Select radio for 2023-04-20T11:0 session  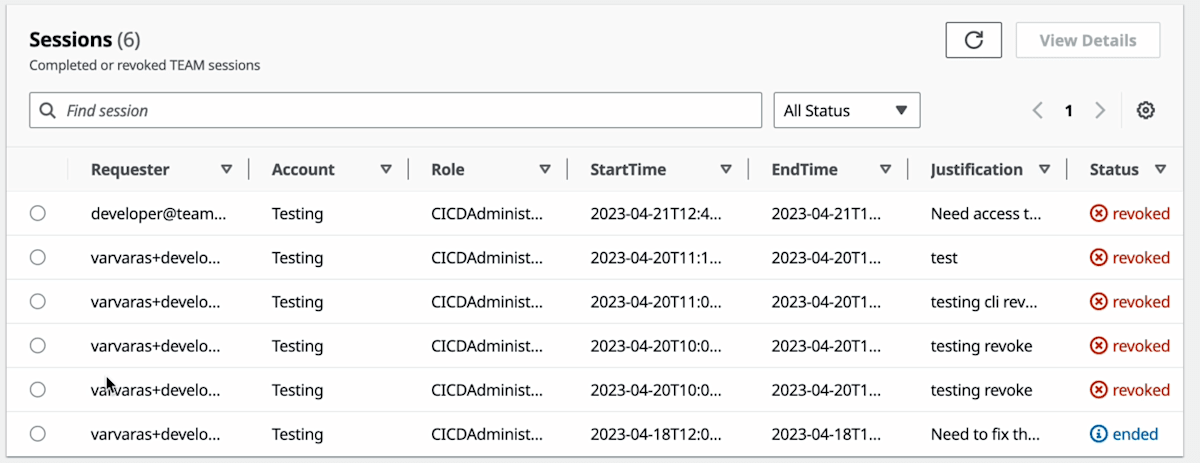37,301
